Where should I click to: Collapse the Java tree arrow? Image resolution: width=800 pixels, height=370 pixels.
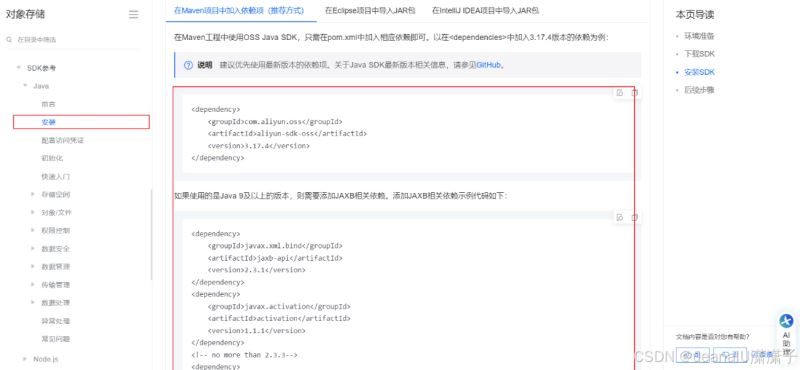[25, 86]
